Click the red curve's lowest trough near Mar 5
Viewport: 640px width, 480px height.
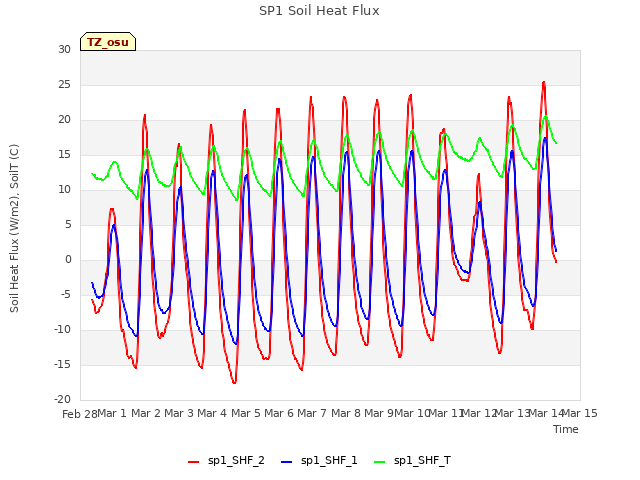point(234,382)
